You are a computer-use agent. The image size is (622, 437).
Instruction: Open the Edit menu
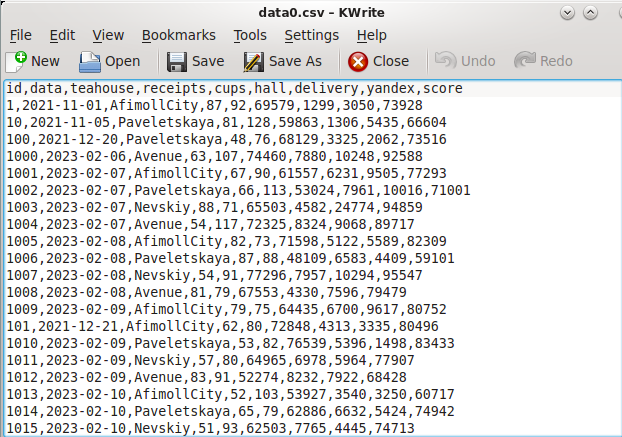click(62, 35)
